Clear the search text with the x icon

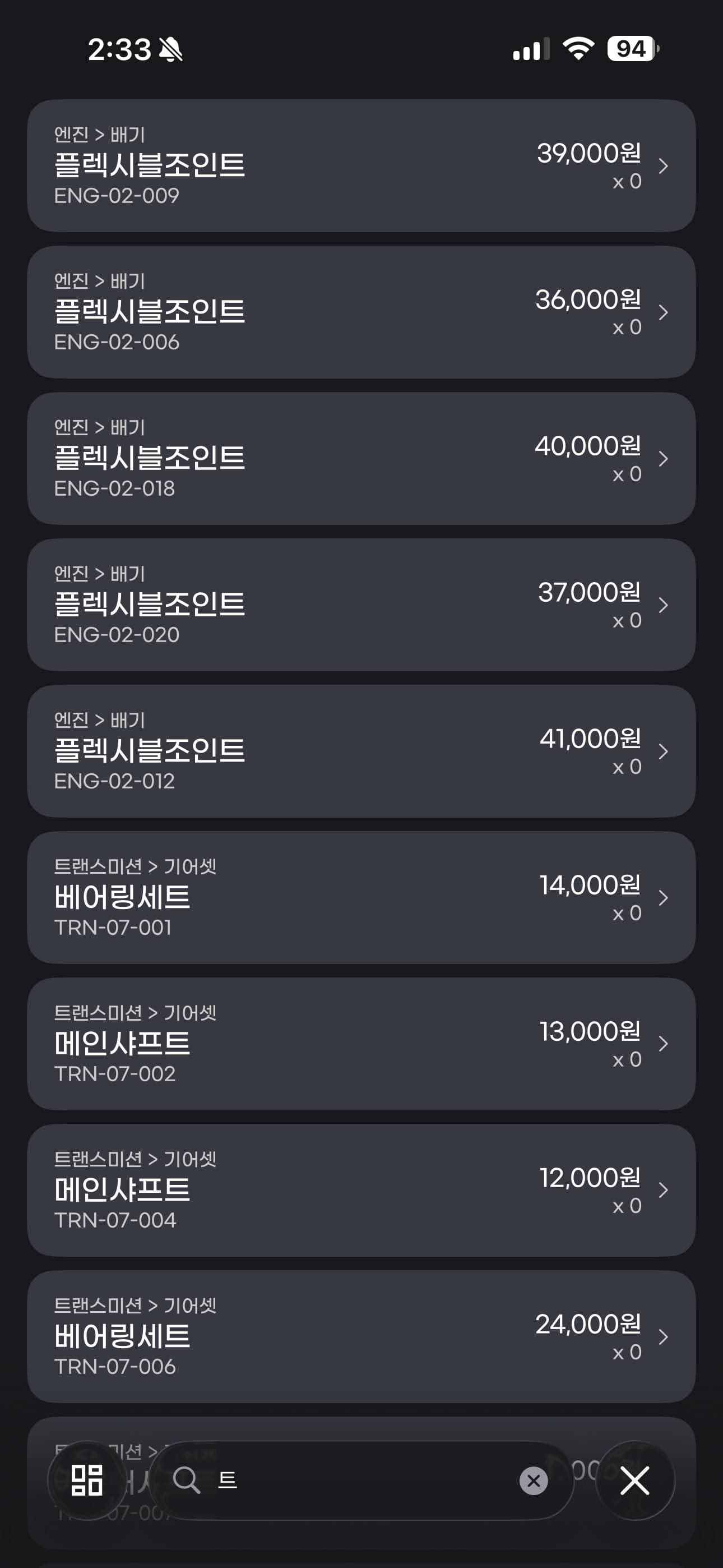pos(533,1481)
